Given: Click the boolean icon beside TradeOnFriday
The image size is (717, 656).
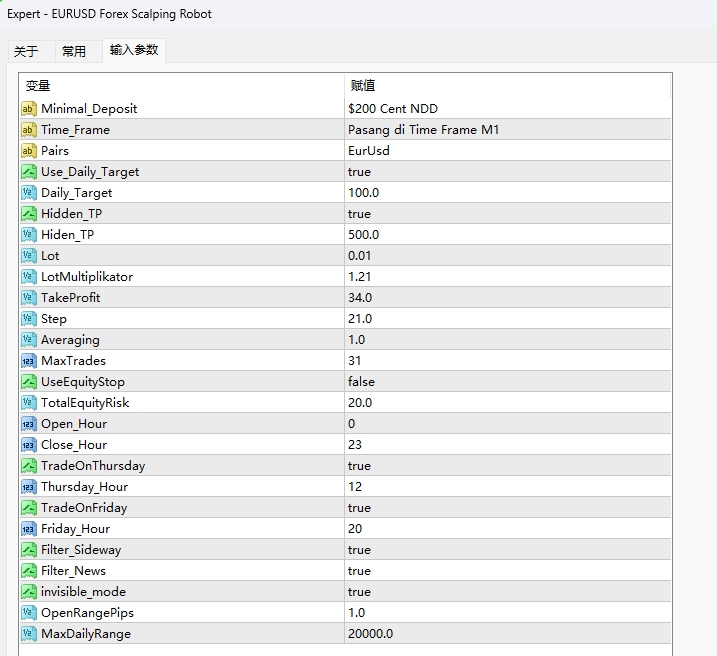Looking at the screenshot, I should click(29, 508).
